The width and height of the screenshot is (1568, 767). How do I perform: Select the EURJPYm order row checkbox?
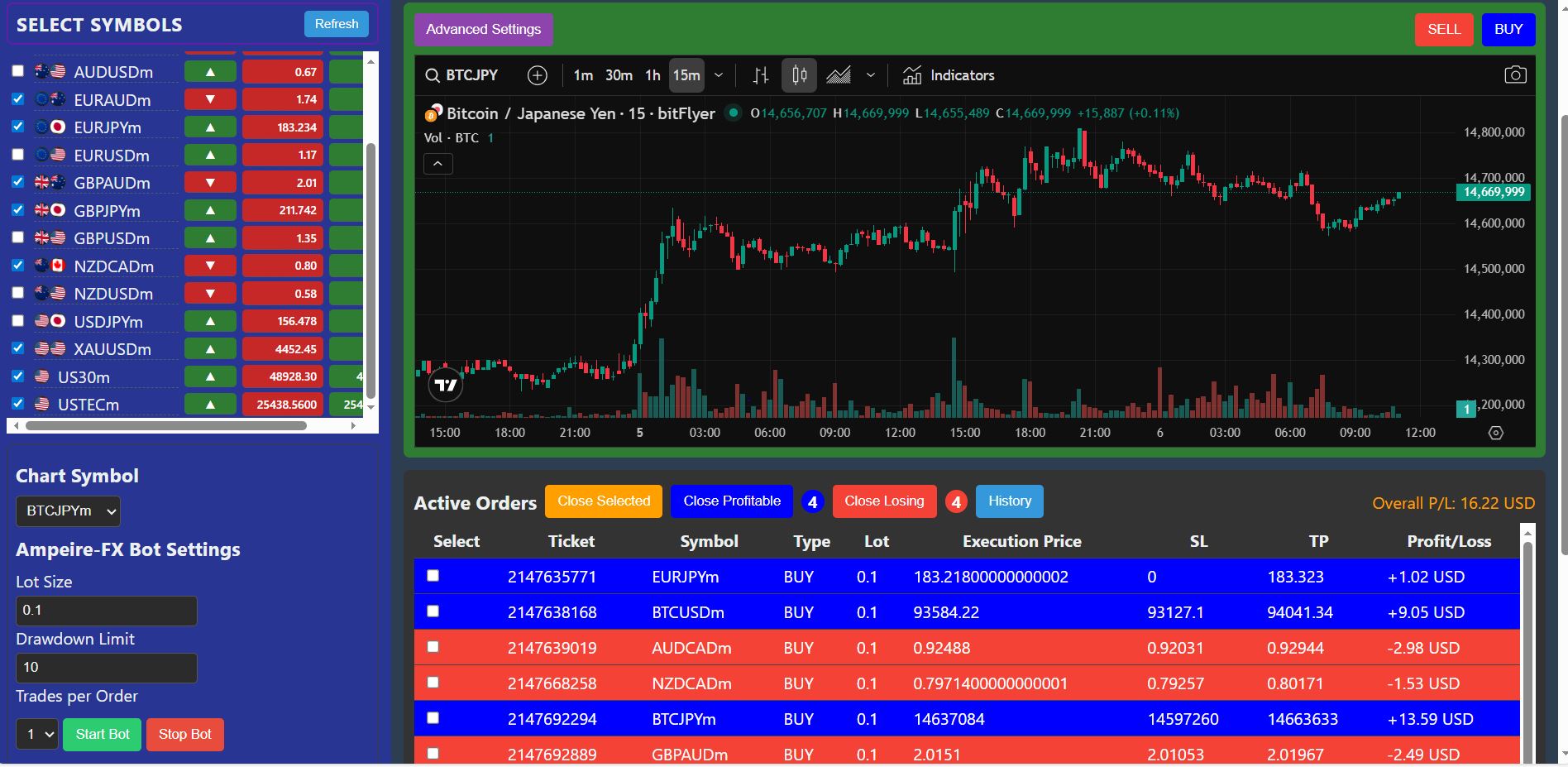pos(433,577)
